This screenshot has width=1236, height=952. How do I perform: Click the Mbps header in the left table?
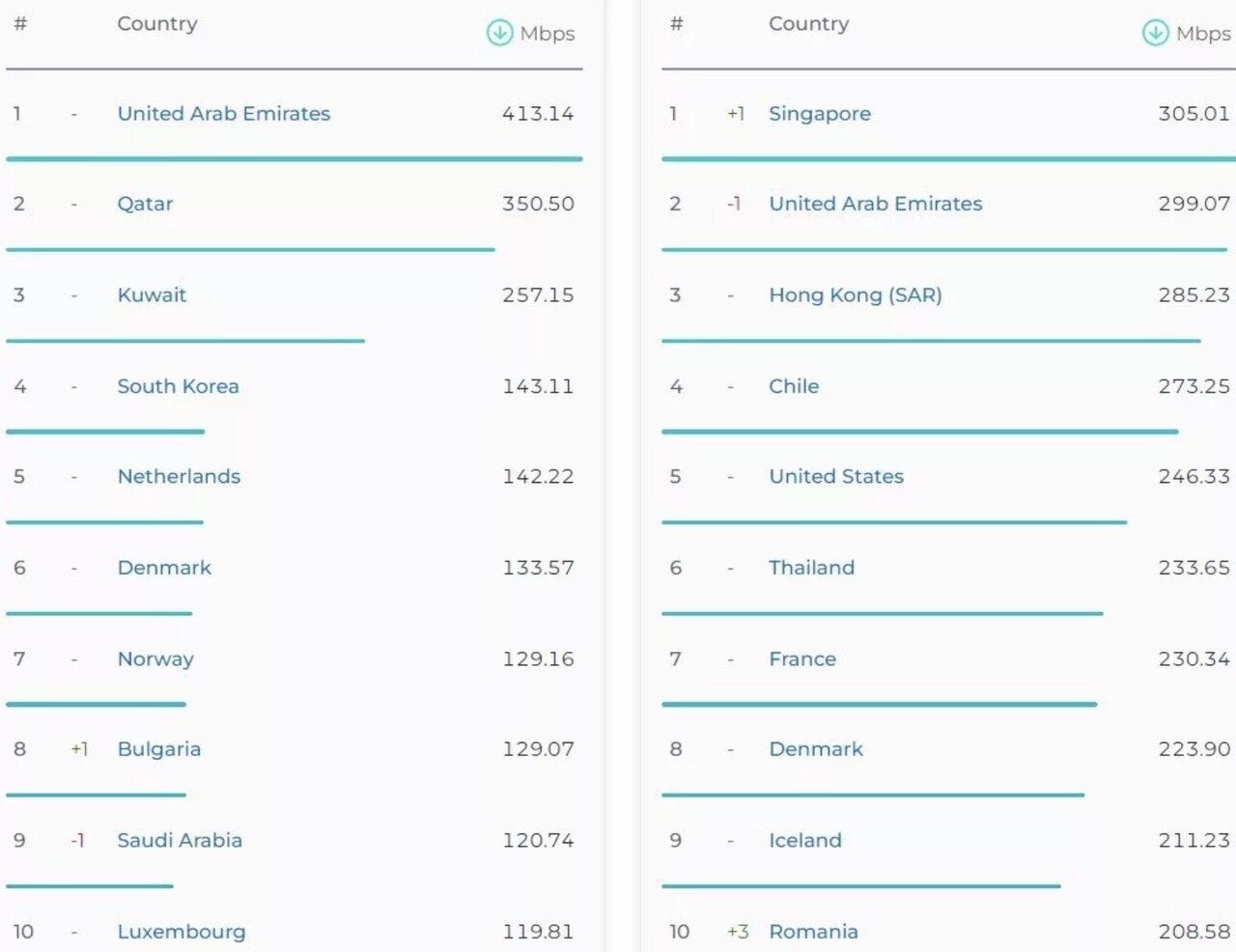(x=547, y=34)
